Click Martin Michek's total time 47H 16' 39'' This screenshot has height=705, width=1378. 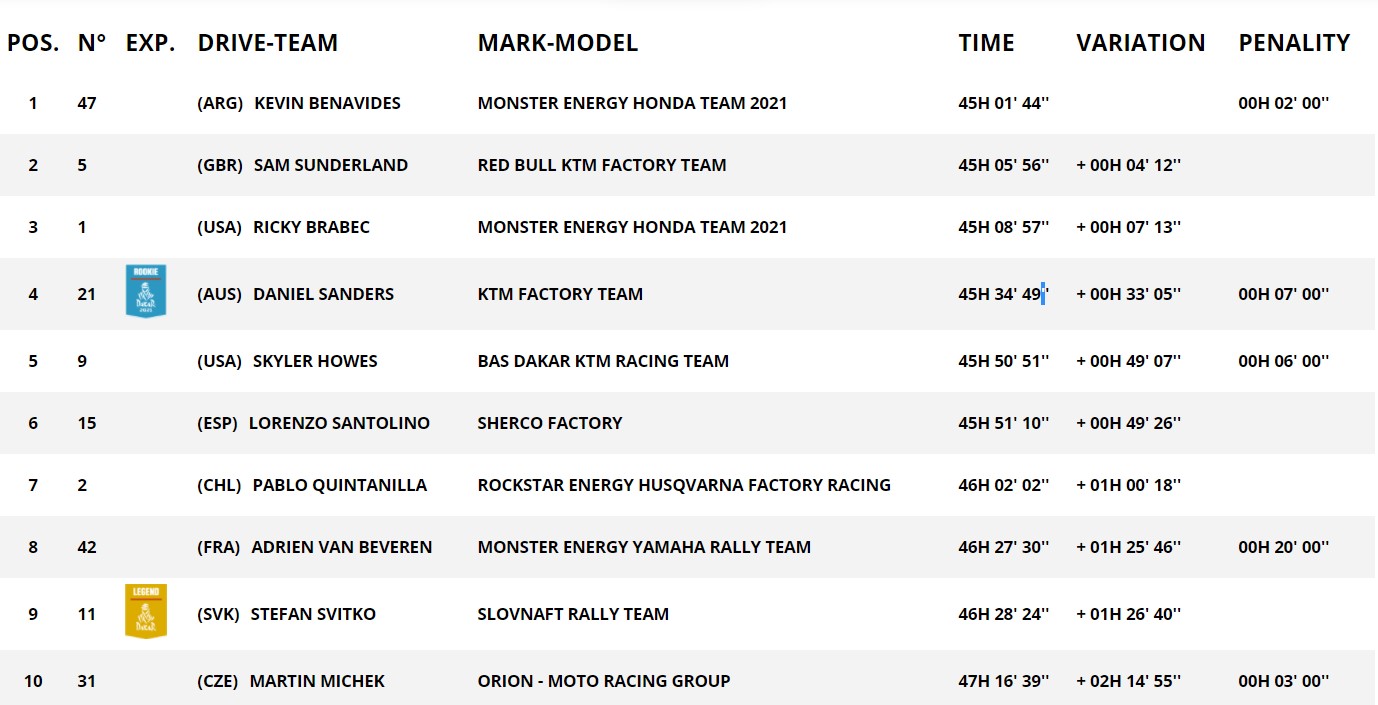[1004, 681]
